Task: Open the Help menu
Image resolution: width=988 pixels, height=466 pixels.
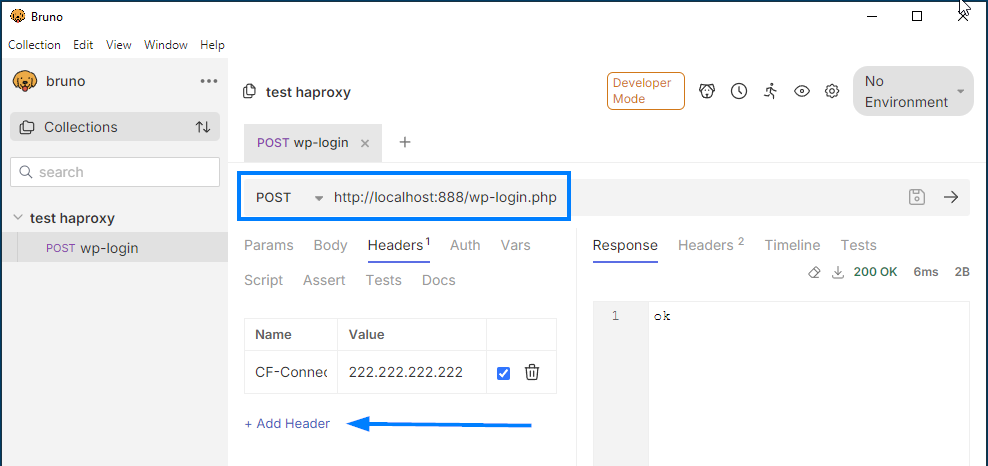Action: point(212,45)
